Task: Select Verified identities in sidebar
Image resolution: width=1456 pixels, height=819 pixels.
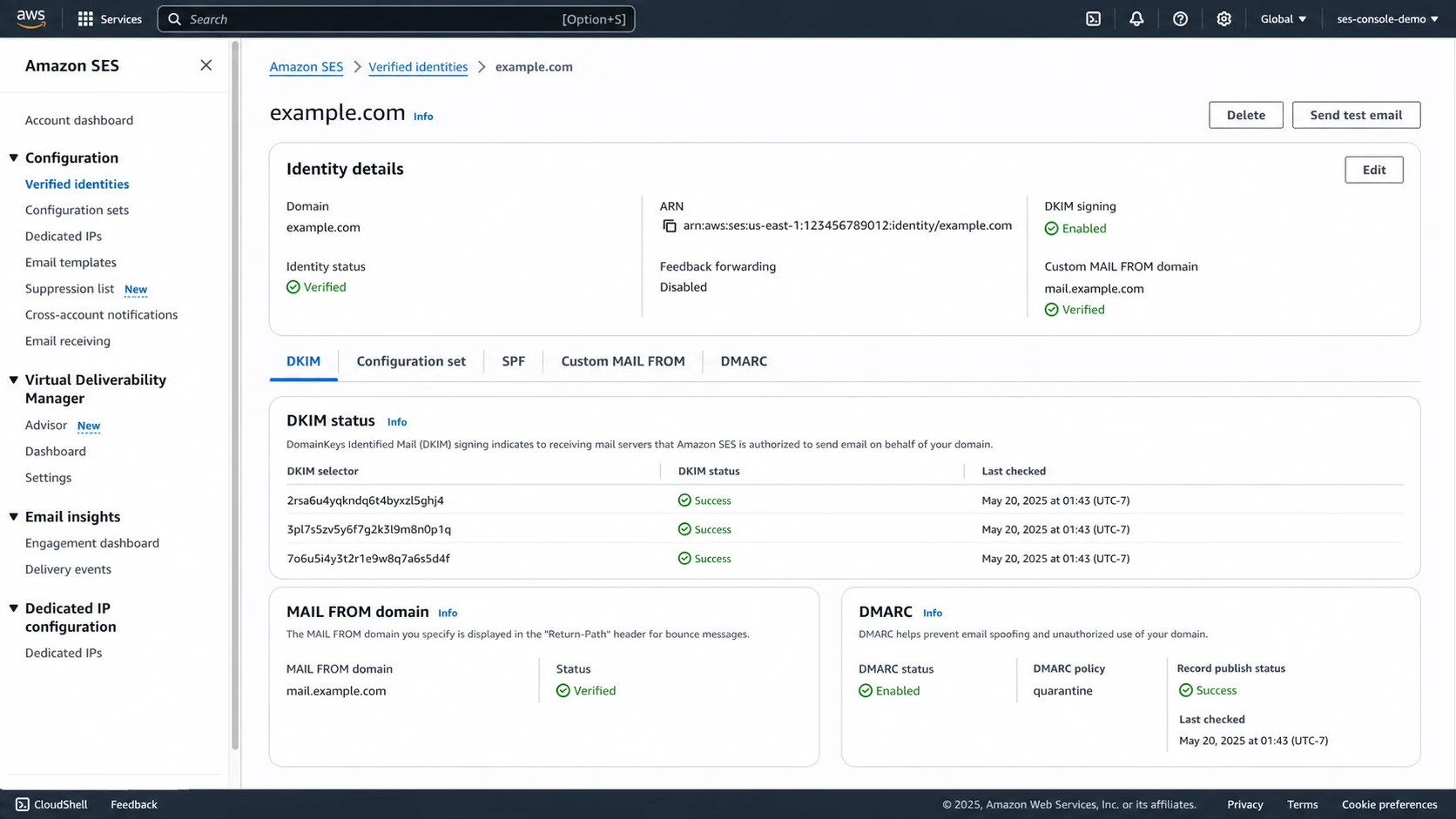Action: (x=77, y=184)
